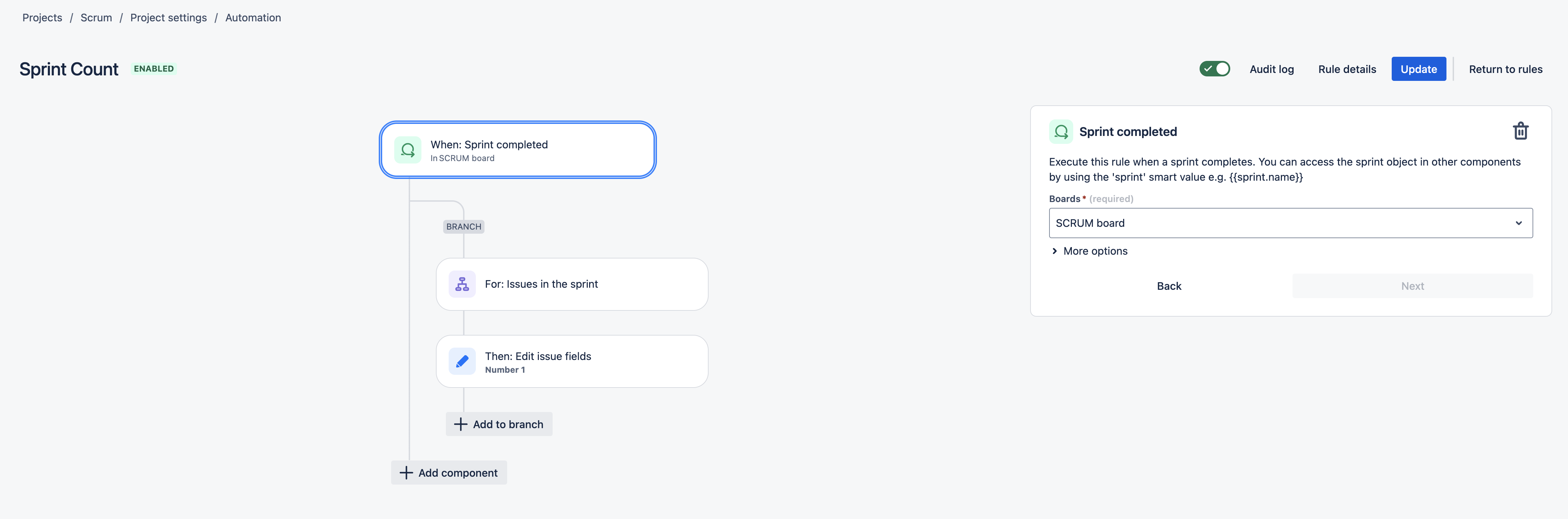Screen dimensions: 1568x519
Task: Navigate to Project settings breadcrumb
Action: (169, 18)
